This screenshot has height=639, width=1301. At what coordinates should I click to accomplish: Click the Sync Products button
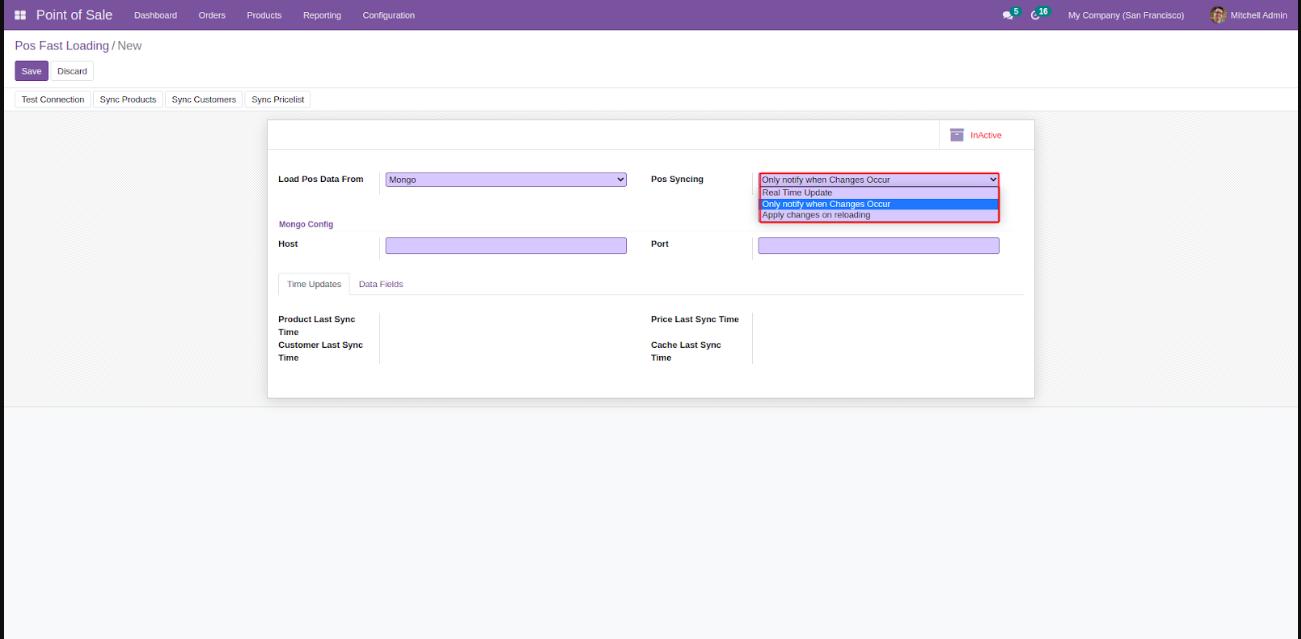pos(128,100)
